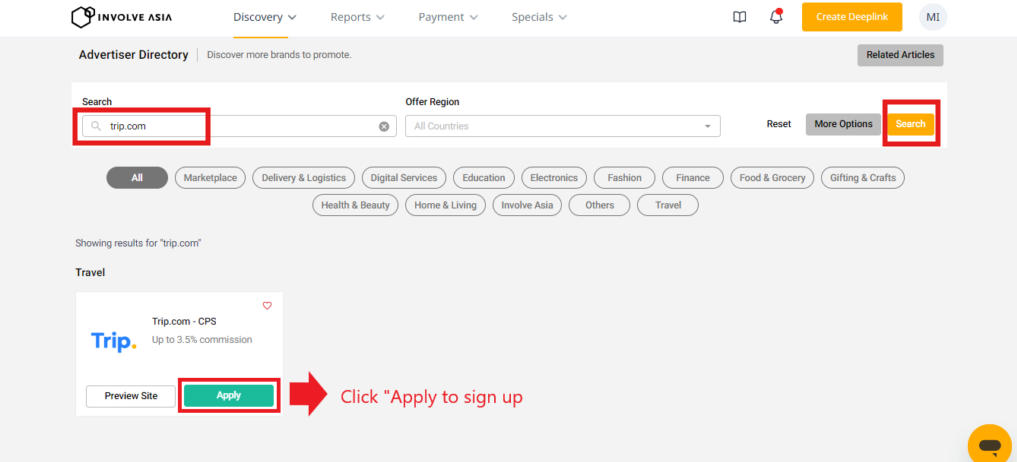Image resolution: width=1017 pixels, height=462 pixels.
Task: Open the Offer Region dropdown
Action: tap(563, 126)
